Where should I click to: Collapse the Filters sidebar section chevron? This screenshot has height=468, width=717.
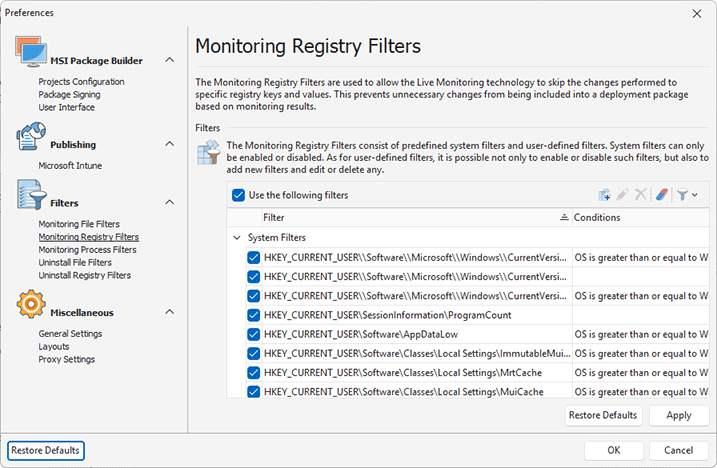coord(168,203)
